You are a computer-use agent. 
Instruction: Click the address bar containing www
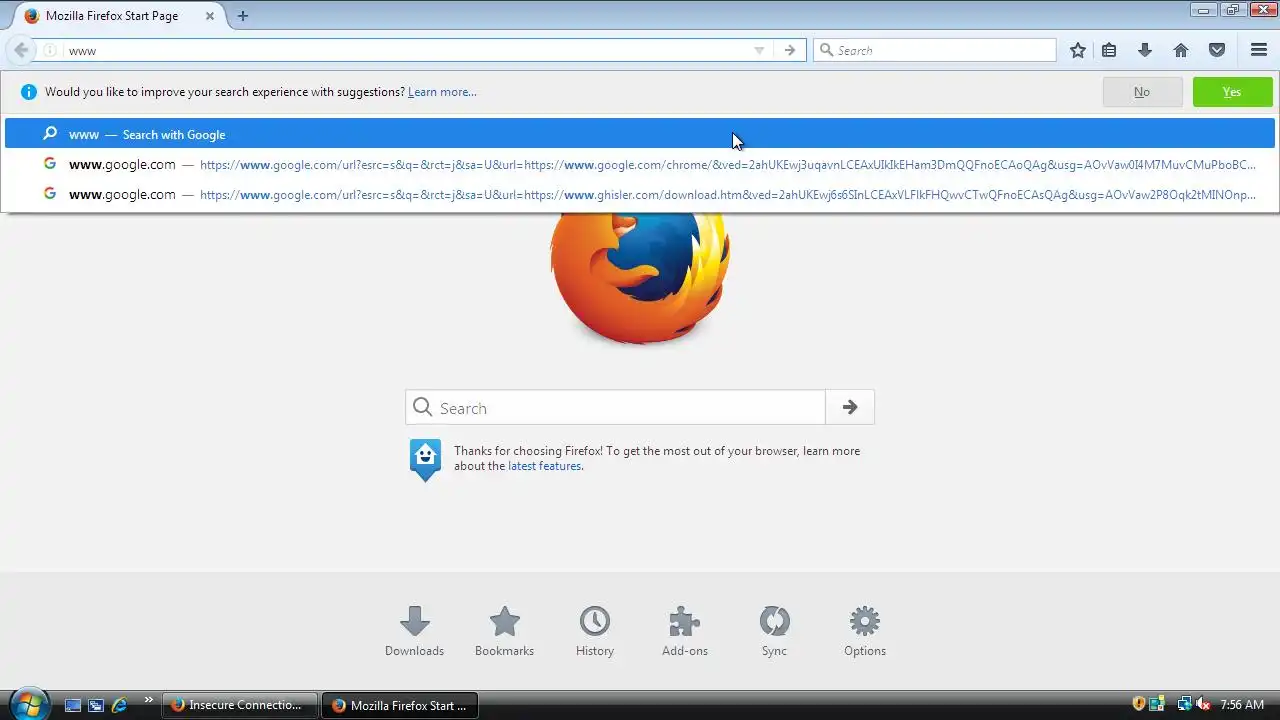click(x=405, y=50)
